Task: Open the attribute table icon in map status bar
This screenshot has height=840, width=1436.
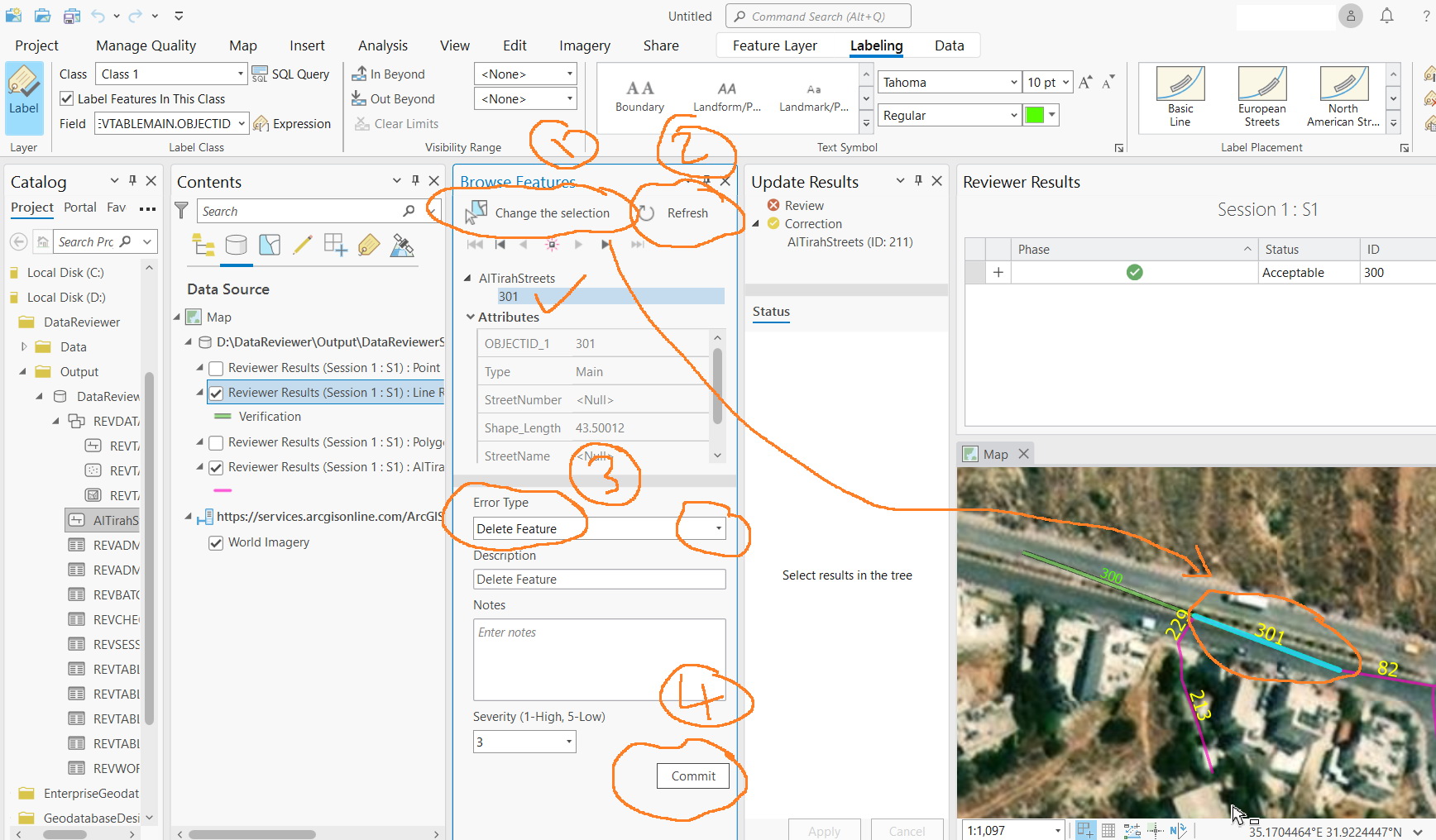Action: [x=1108, y=830]
